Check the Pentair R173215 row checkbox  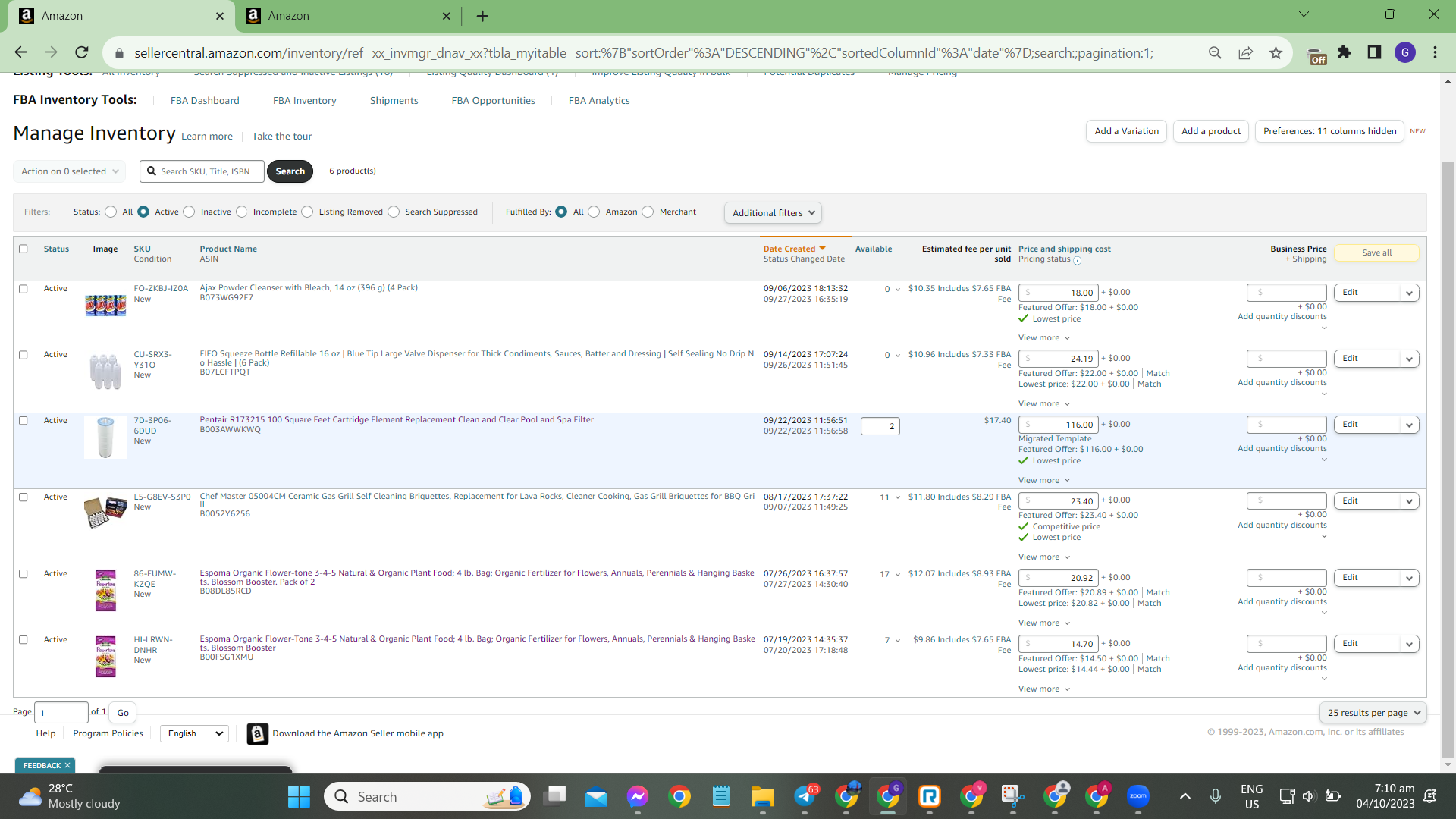24,421
